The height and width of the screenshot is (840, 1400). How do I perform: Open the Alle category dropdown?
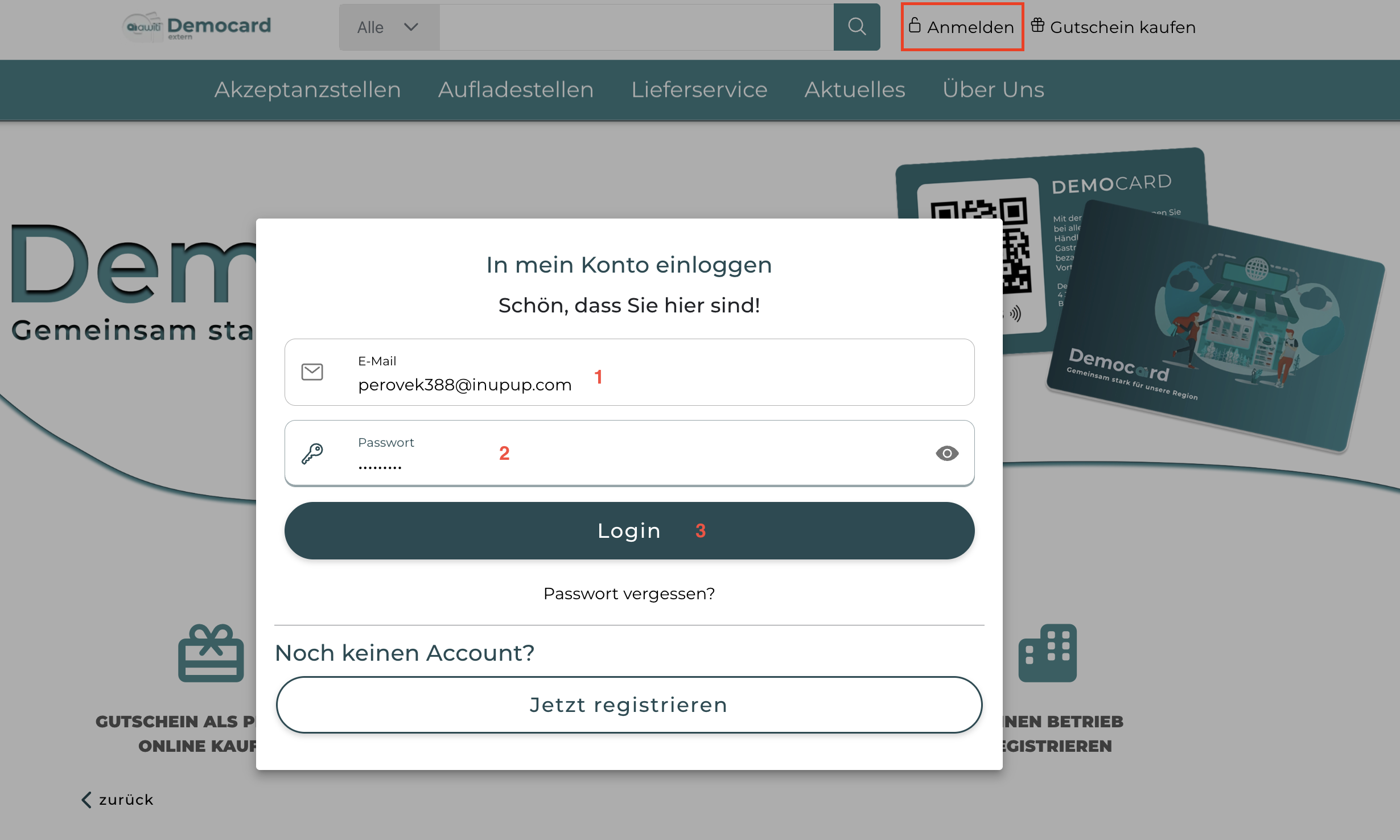click(x=389, y=27)
